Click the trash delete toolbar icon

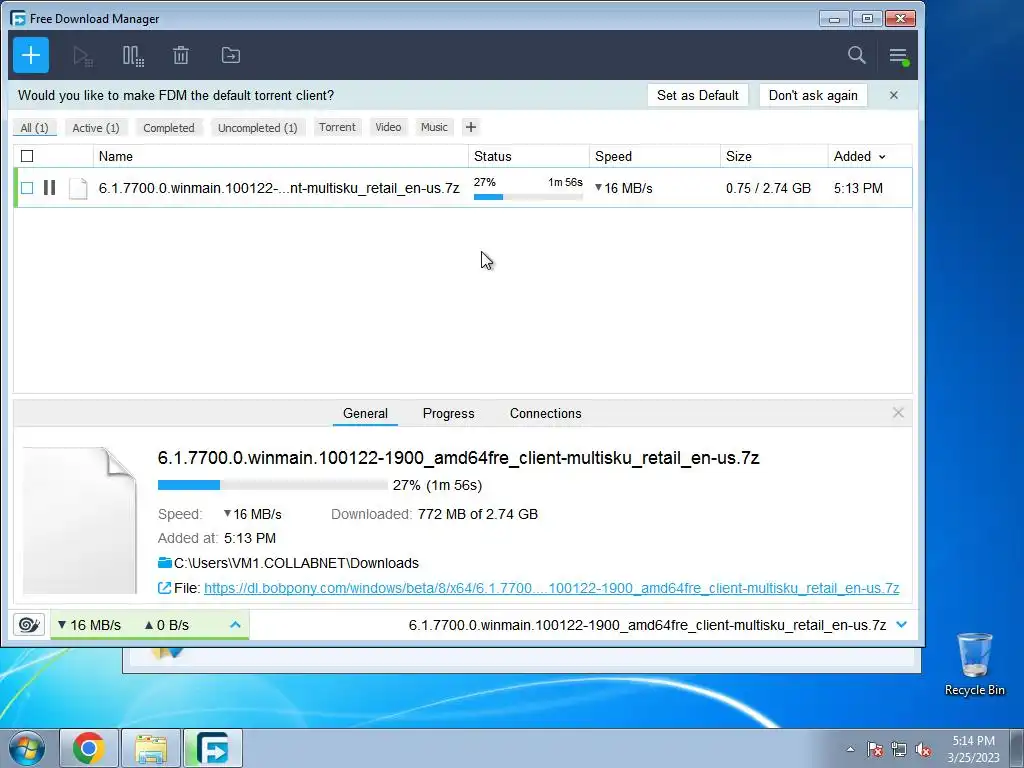[x=181, y=56]
